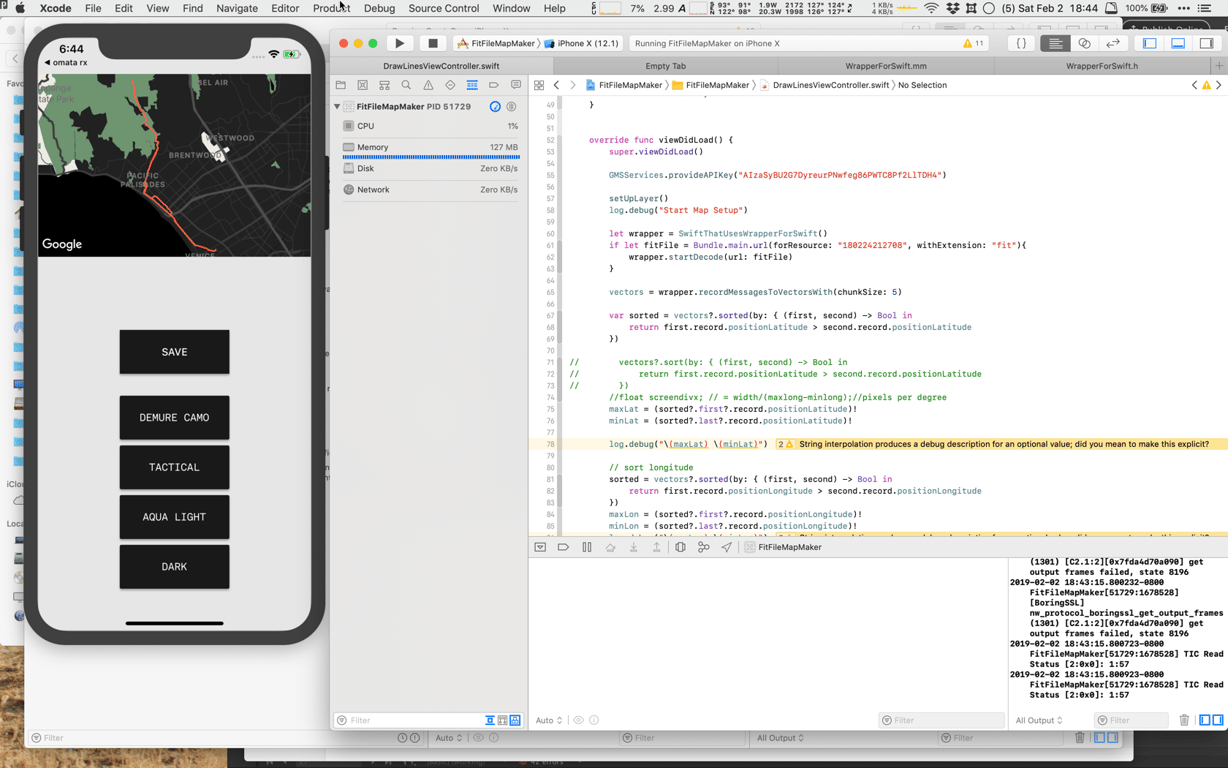This screenshot has height=768, width=1228.
Task: Open the Source Control menu
Action: 444,8
